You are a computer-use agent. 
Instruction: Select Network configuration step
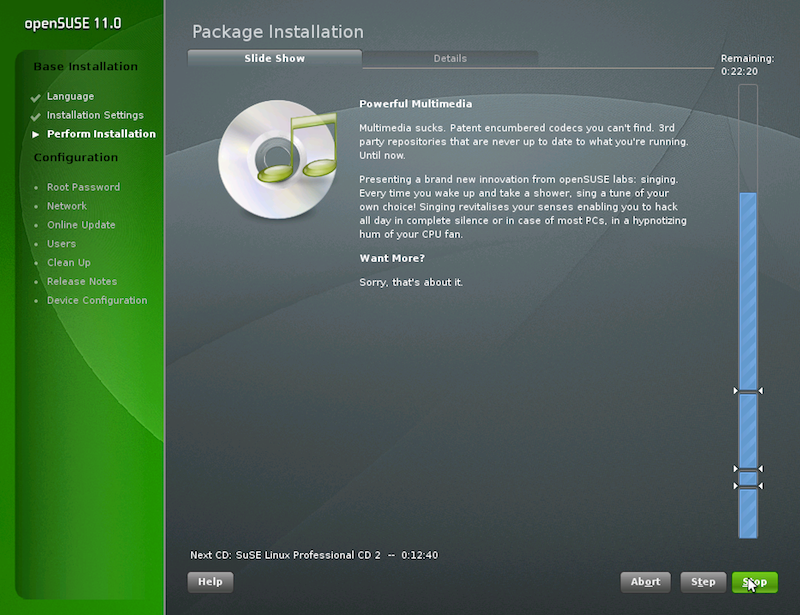point(67,206)
